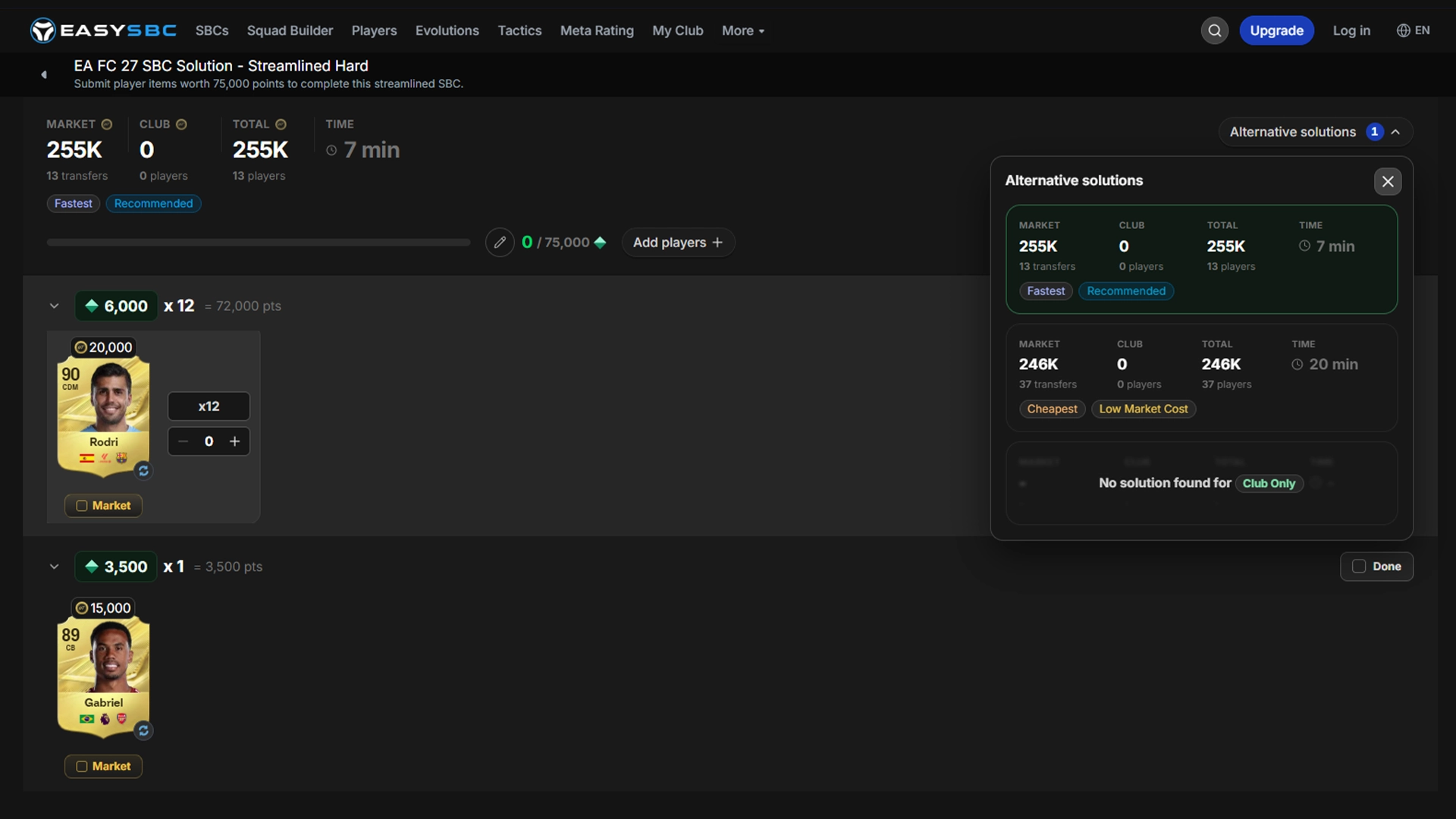Click the green gem 6,000 points badge
This screenshot has width=1456, height=819.
pyautogui.click(x=116, y=306)
